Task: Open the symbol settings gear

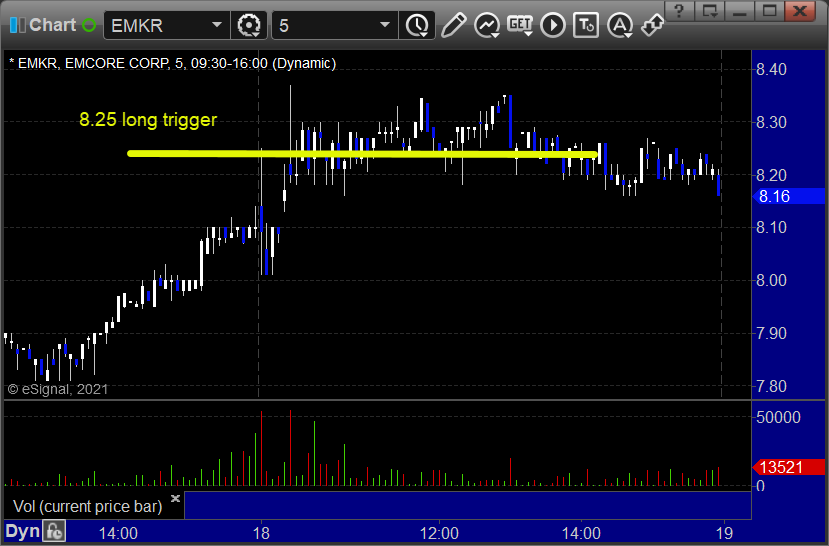Action: pyautogui.click(x=249, y=25)
